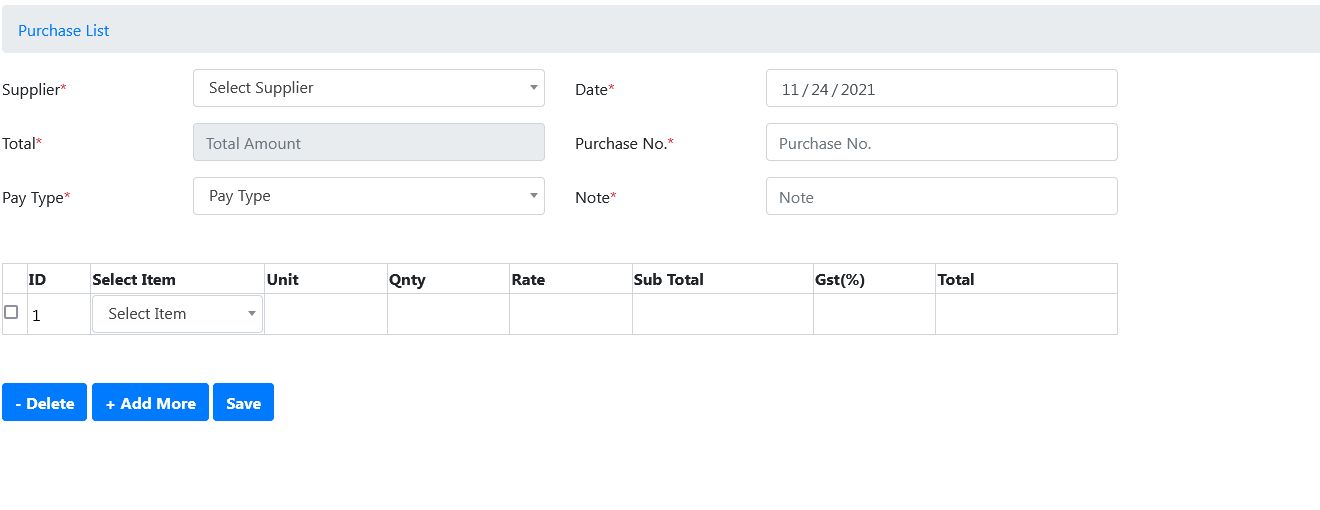Click into the Purchase No. input
Image resolution: width=1320 pixels, height=510 pixels.
click(x=941, y=142)
